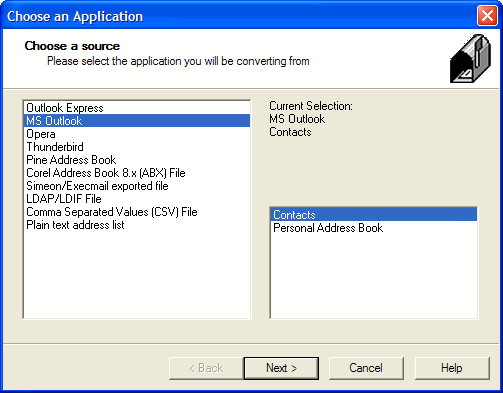
Task: Click the mailbox icon in the header
Action: pos(470,58)
